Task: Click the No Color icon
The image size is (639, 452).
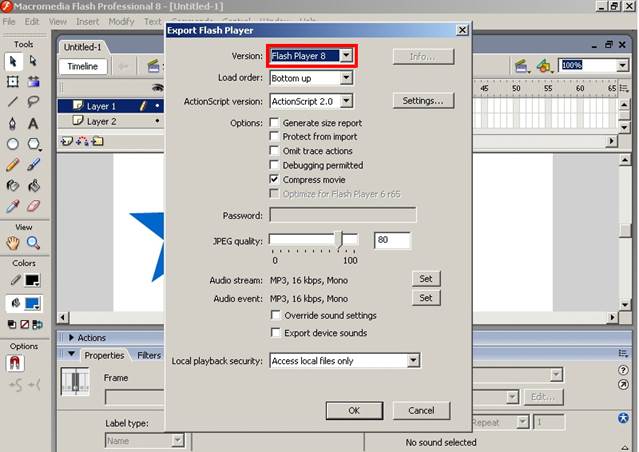Action: click(24, 324)
